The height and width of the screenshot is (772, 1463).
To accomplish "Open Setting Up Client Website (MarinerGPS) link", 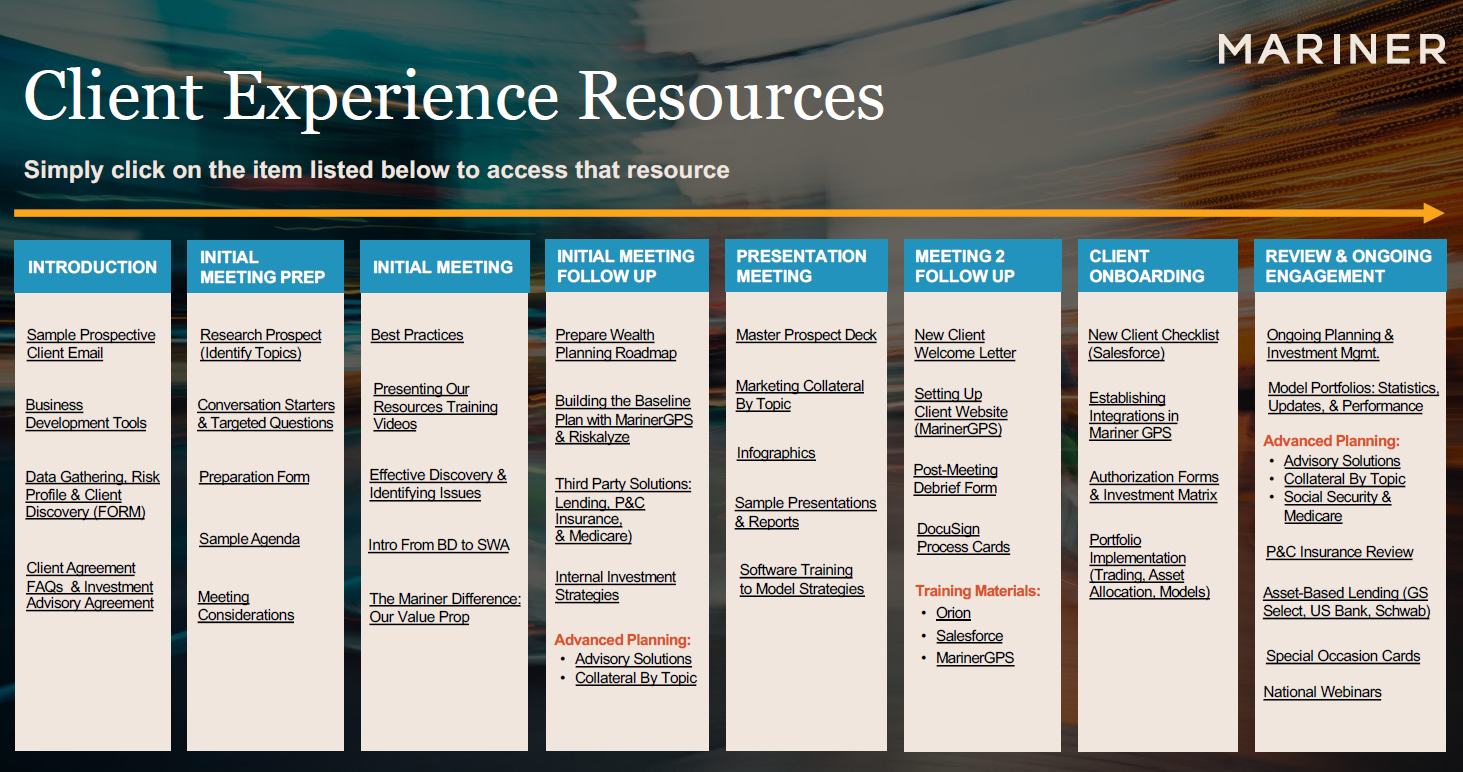I will [961, 412].
